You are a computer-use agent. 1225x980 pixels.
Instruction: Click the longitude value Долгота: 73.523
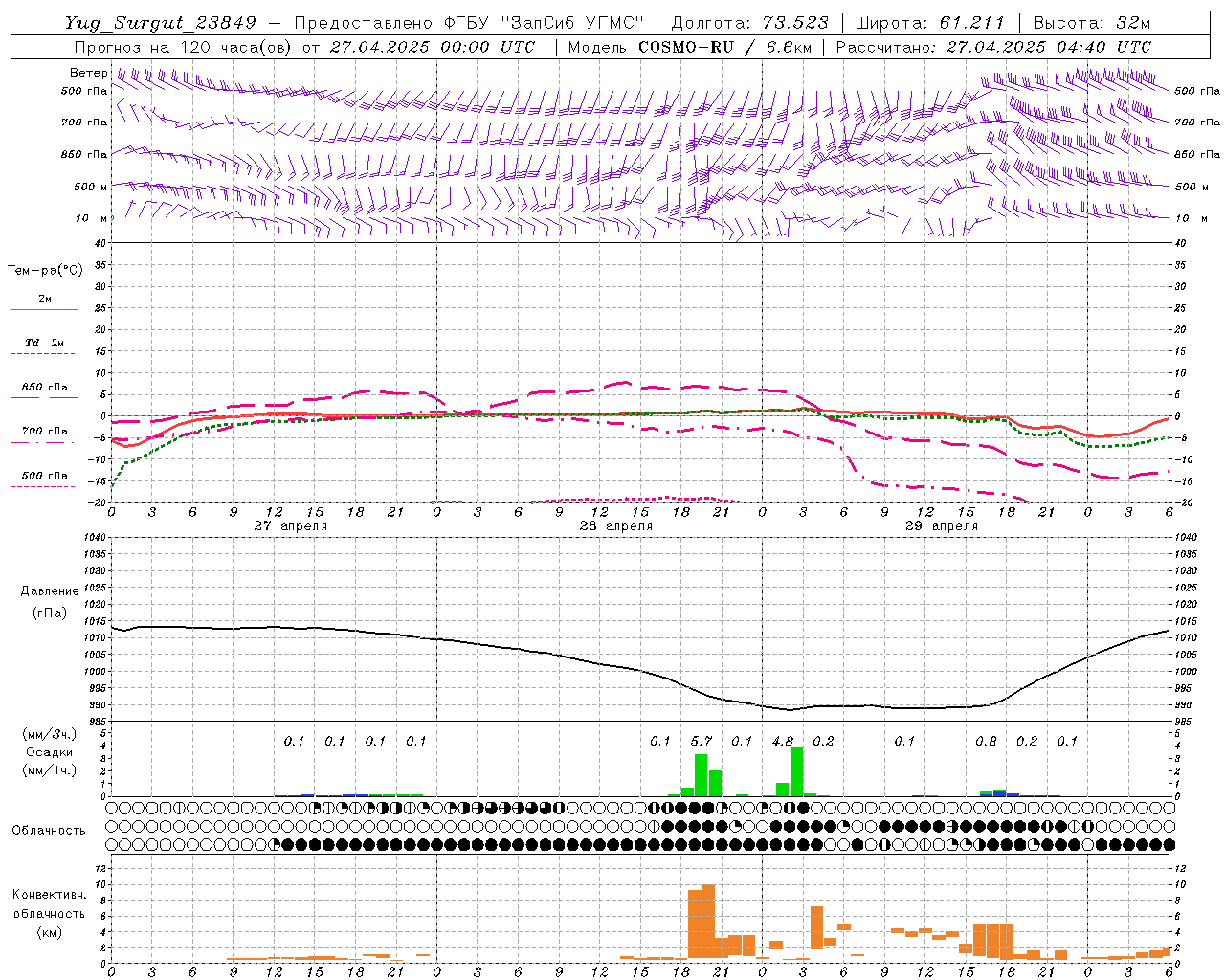750,23
